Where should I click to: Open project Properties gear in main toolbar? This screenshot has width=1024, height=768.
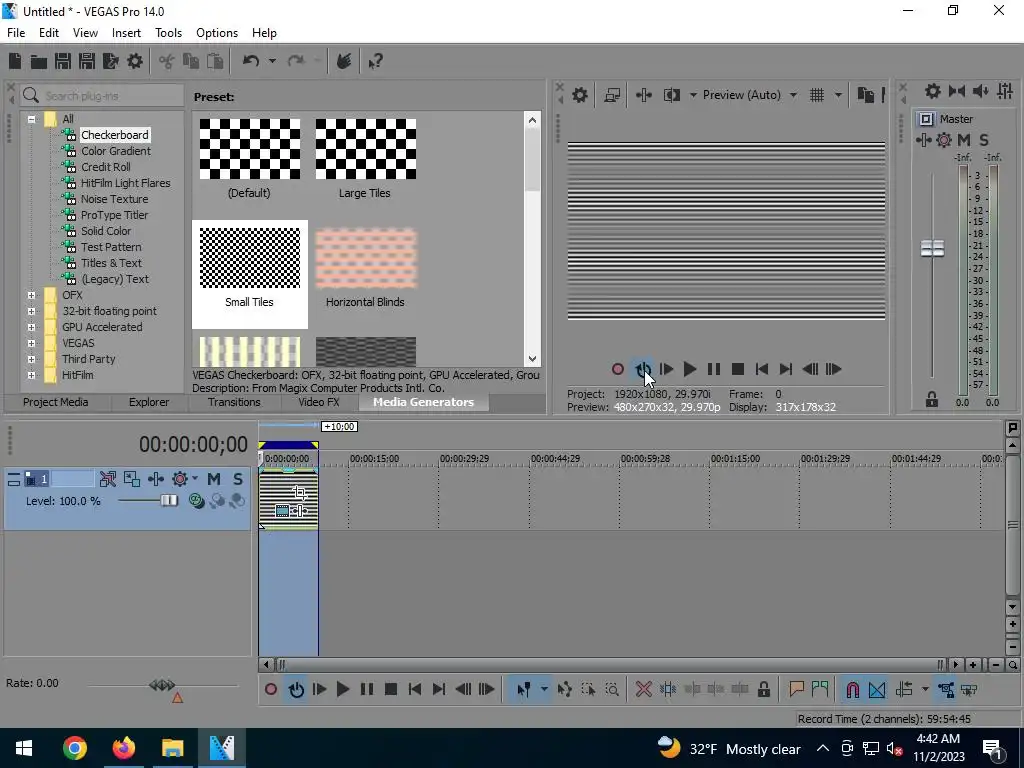coord(135,61)
